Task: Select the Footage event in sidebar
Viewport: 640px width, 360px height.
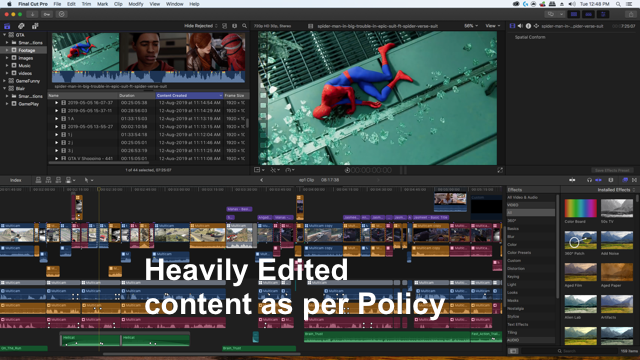Action: pos(23,50)
